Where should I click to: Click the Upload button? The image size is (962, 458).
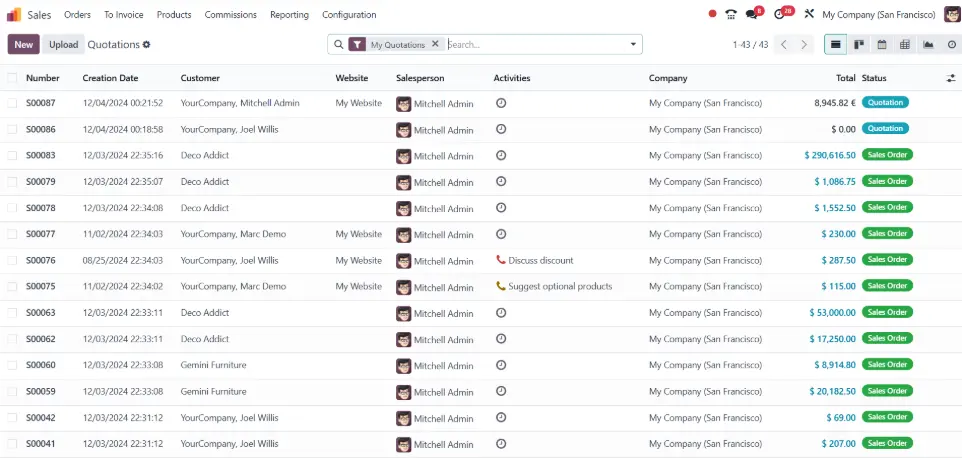tap(64, 44)
